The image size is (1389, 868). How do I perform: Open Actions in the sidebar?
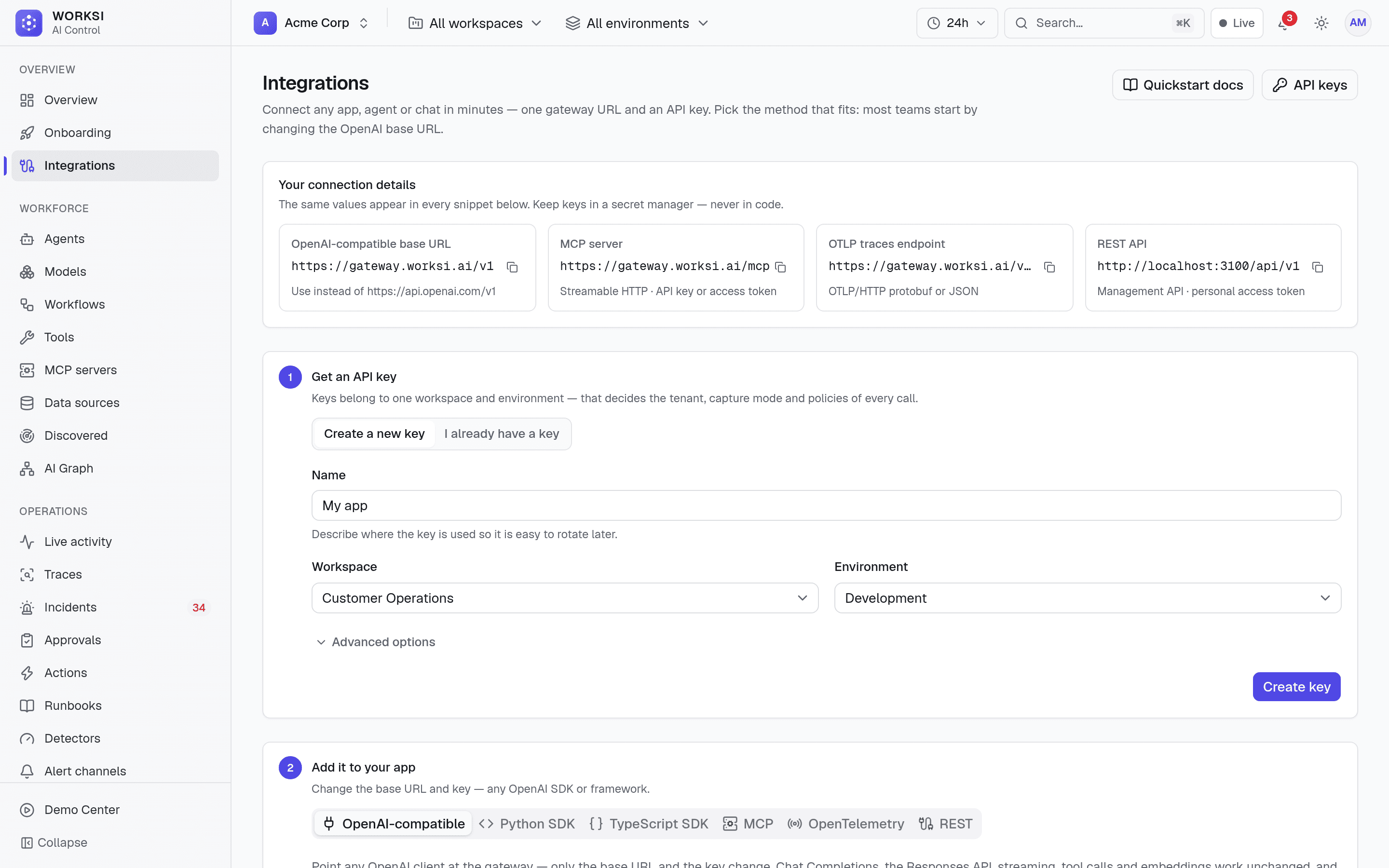(x=115, y=673)
